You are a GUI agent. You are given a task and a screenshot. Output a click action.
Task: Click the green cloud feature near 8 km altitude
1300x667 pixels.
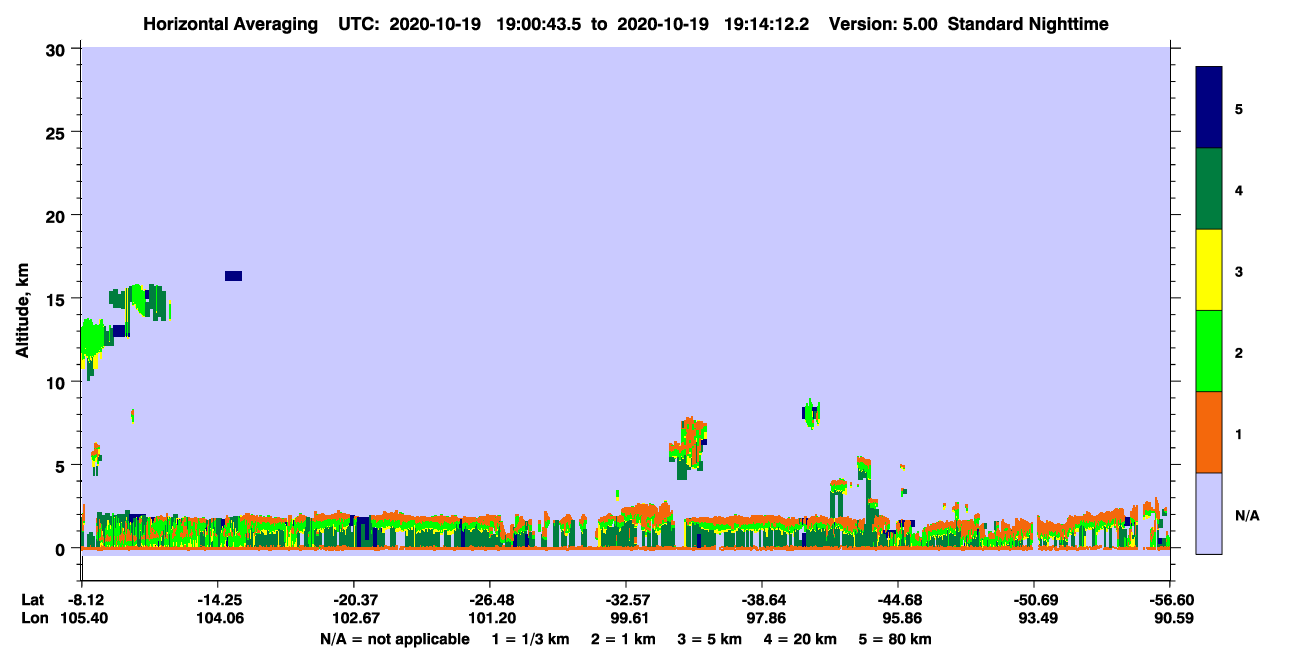coord(811,412)
